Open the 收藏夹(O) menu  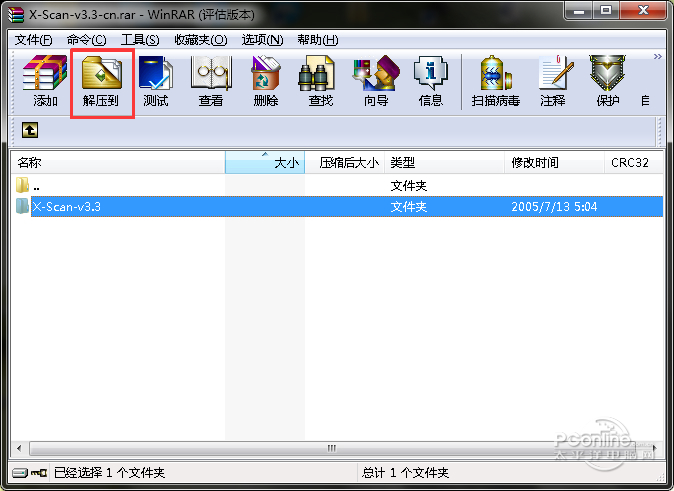point(201,40)
